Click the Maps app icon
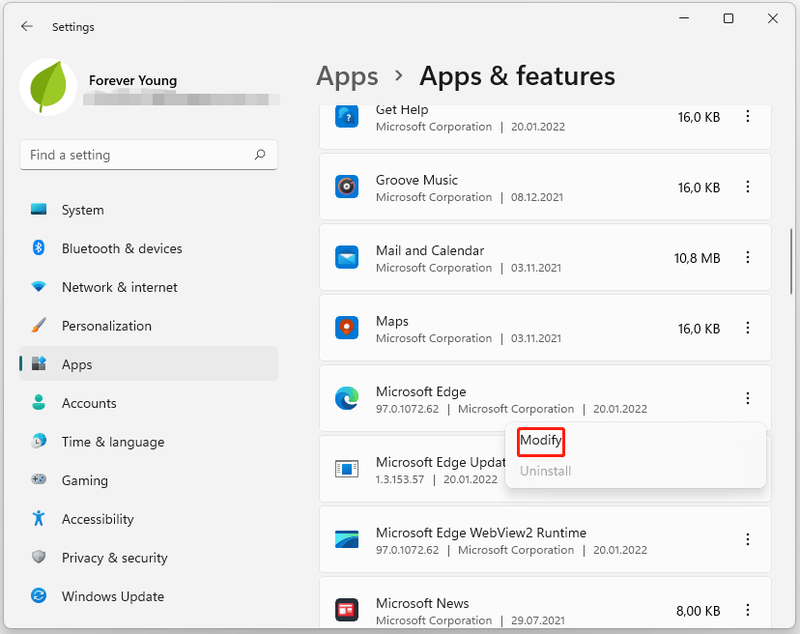Screen dimensions: 800x634 pos(347,327)
